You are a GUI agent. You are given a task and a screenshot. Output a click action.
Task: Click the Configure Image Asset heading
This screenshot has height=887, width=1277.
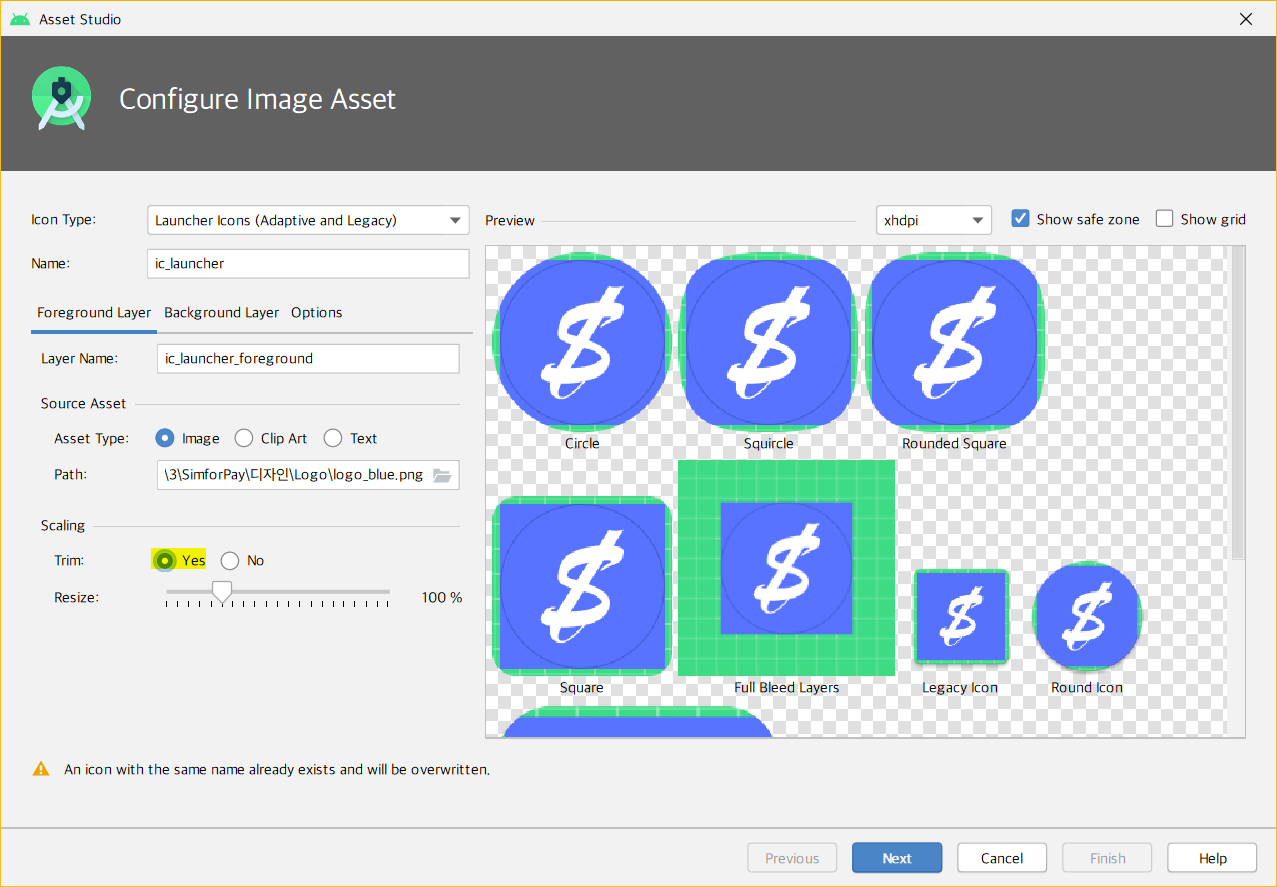[x=258, y=99]
